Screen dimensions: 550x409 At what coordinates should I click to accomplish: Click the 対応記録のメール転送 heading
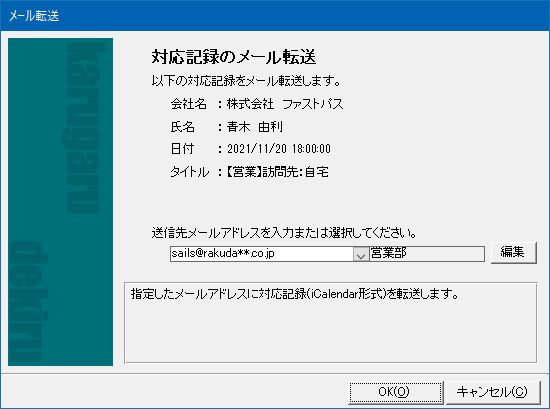234,57
